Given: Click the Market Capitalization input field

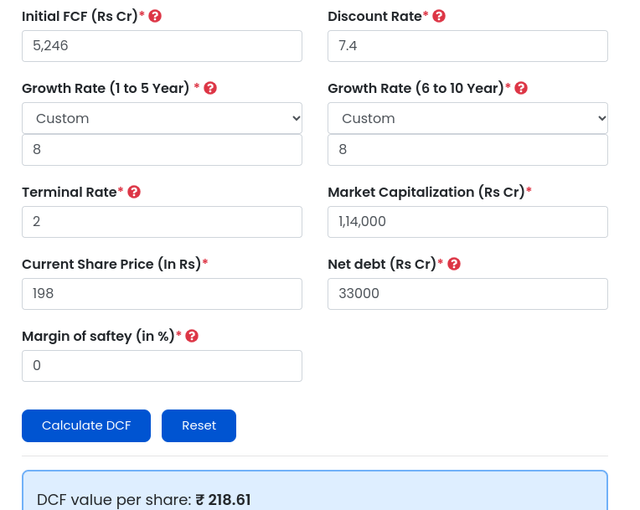Looking at the screenshot, I should [467, 222].
